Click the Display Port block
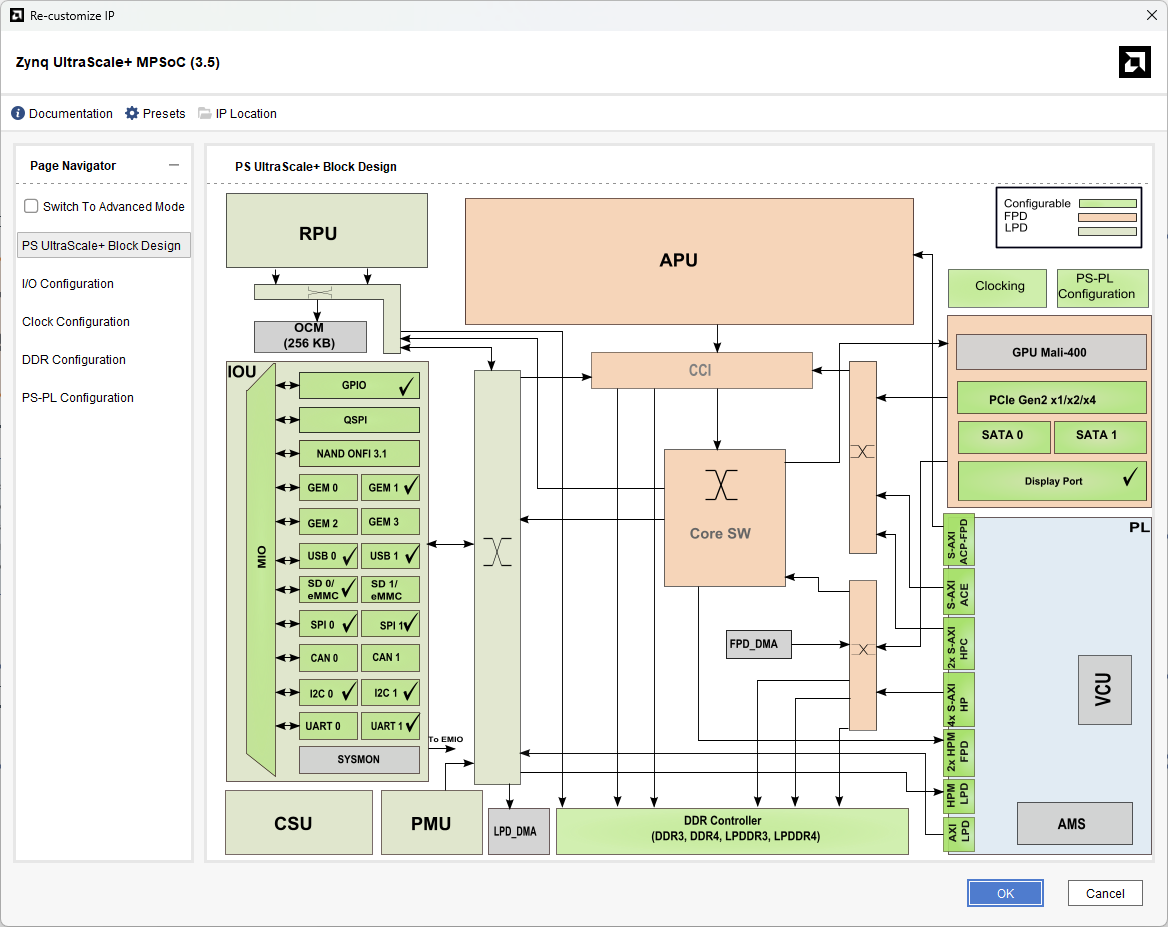Screen dimensions: 1168x927 click(x=1052, y=481)
